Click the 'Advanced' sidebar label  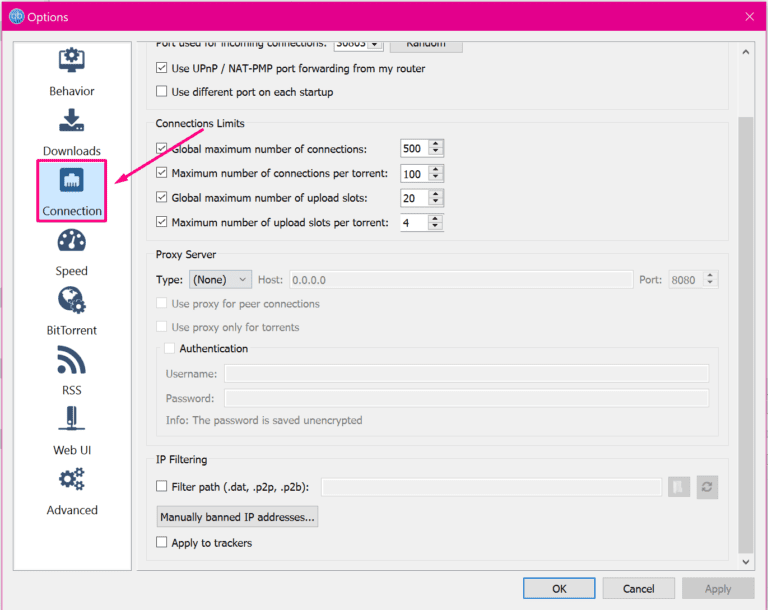[72, 510]
